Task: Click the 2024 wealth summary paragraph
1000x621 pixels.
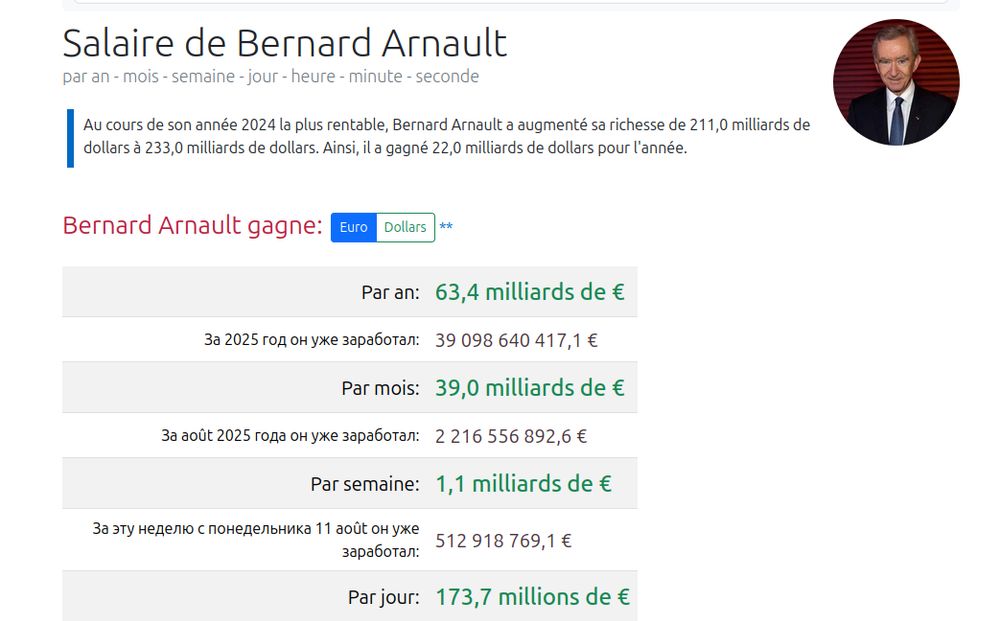Action: (x=446, y=136)
